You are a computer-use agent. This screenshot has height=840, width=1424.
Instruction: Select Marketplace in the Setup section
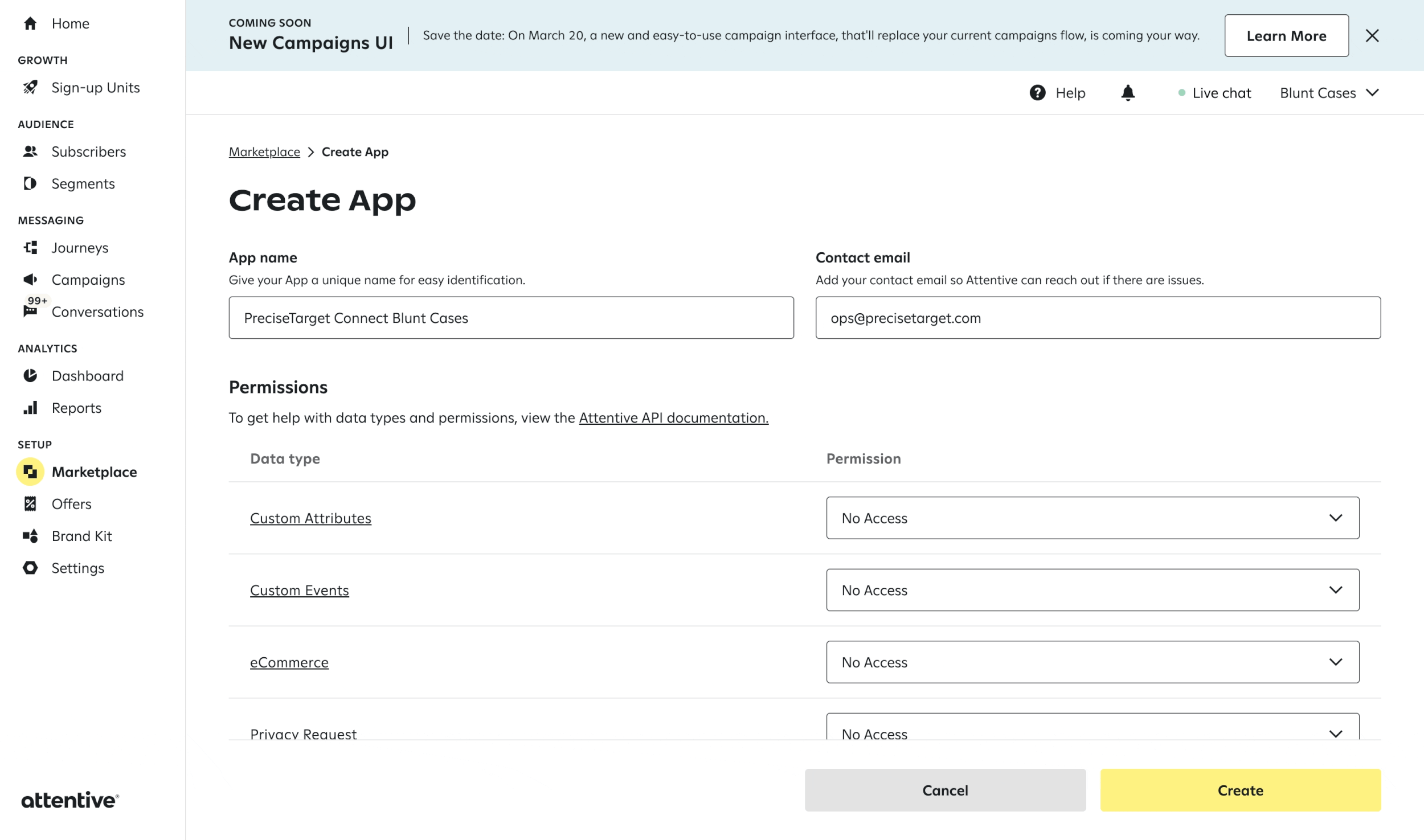point(94,472)
